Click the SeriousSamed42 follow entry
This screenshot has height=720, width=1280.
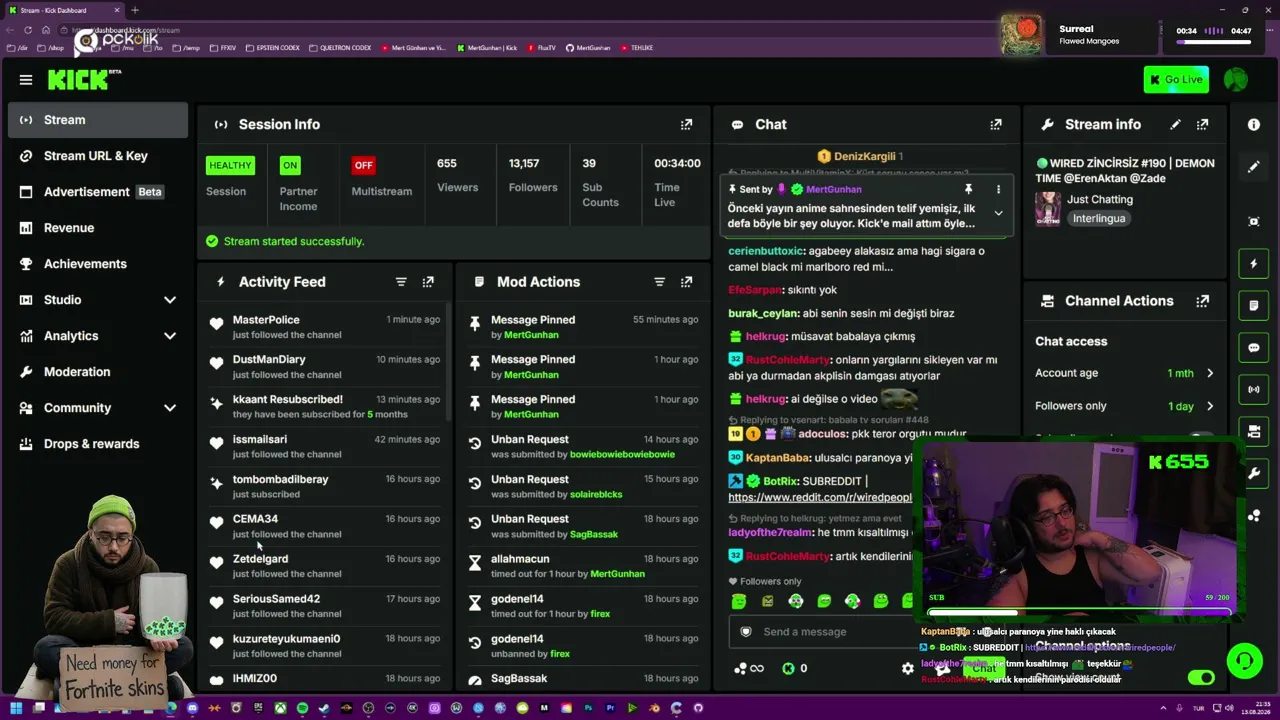pos(324,606)
